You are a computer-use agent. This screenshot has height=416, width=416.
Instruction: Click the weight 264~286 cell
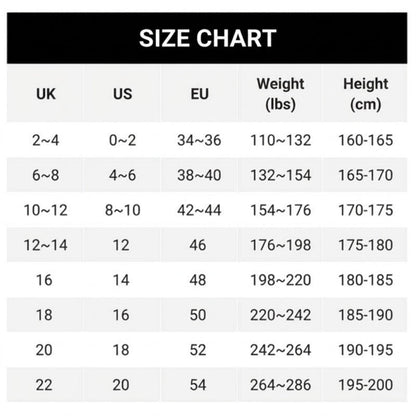coord(280,385)
